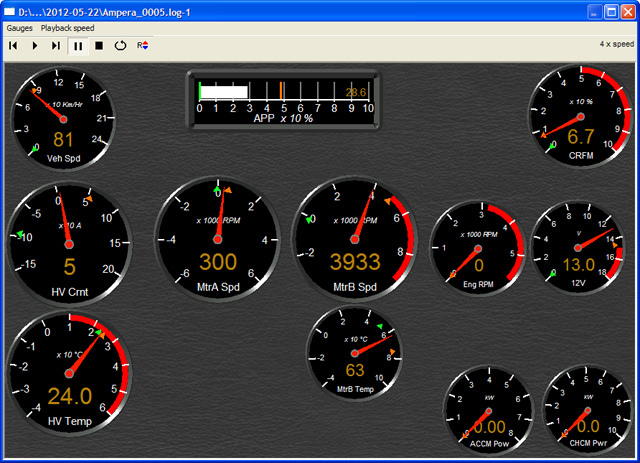The width and height of the screenshot is (640, 463).
Task: Click the skip to start button
Action: coord(13,45)
